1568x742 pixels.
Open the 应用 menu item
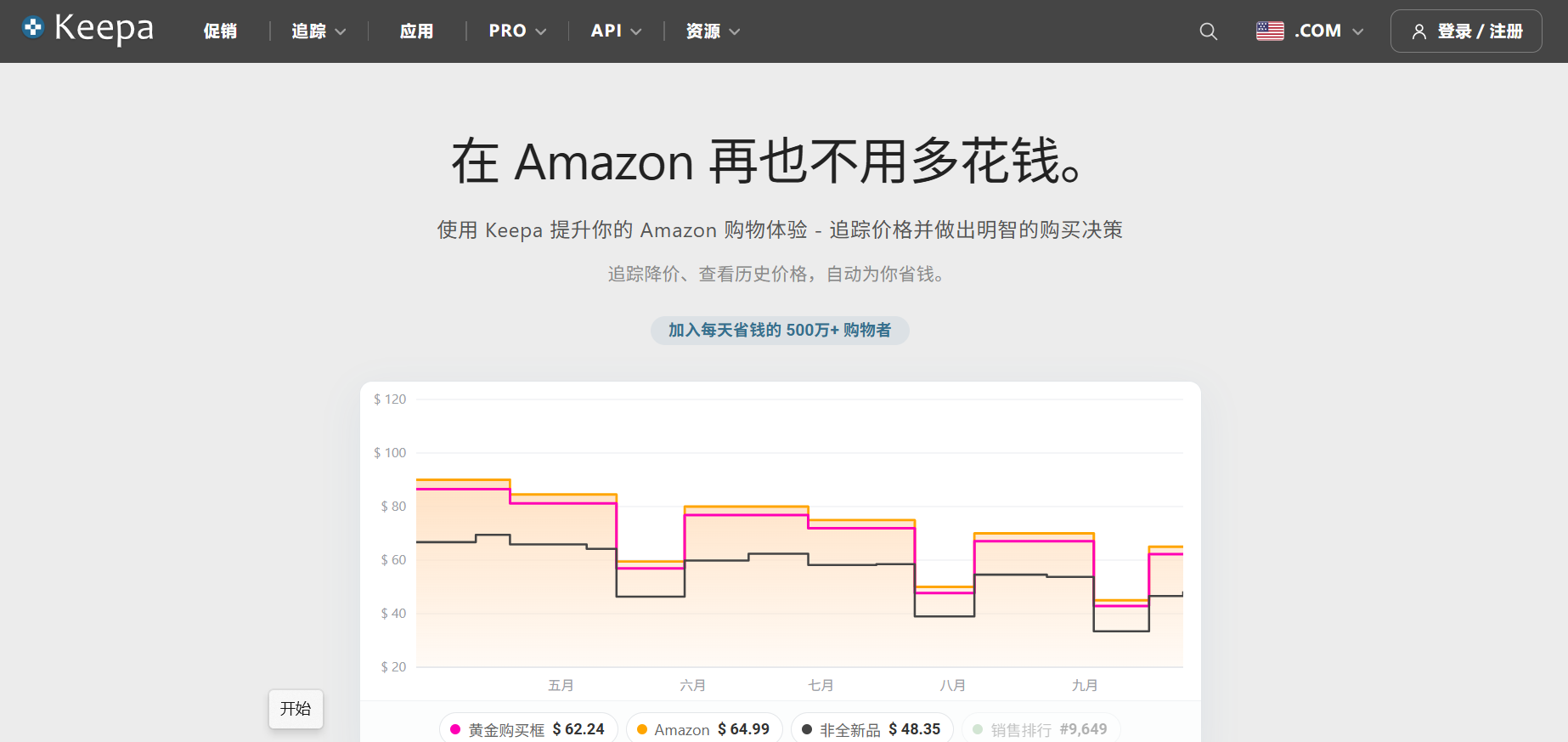pyautogui.click(x=416, y=31)
